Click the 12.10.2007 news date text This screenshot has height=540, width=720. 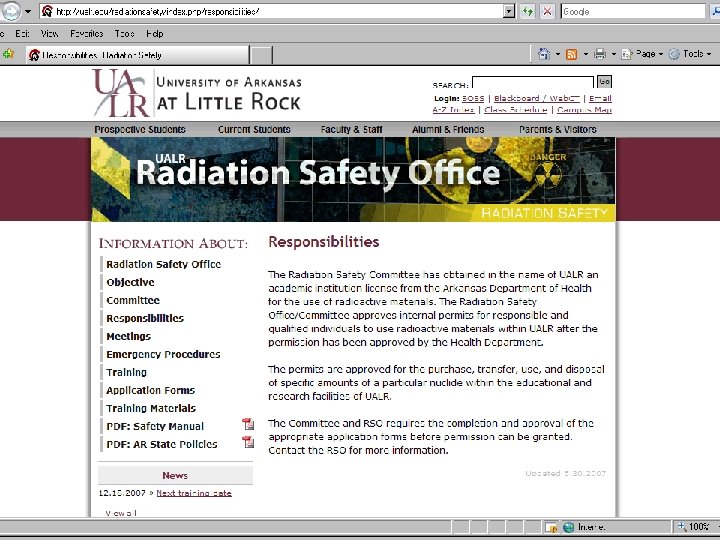click(x=122, y=493)
